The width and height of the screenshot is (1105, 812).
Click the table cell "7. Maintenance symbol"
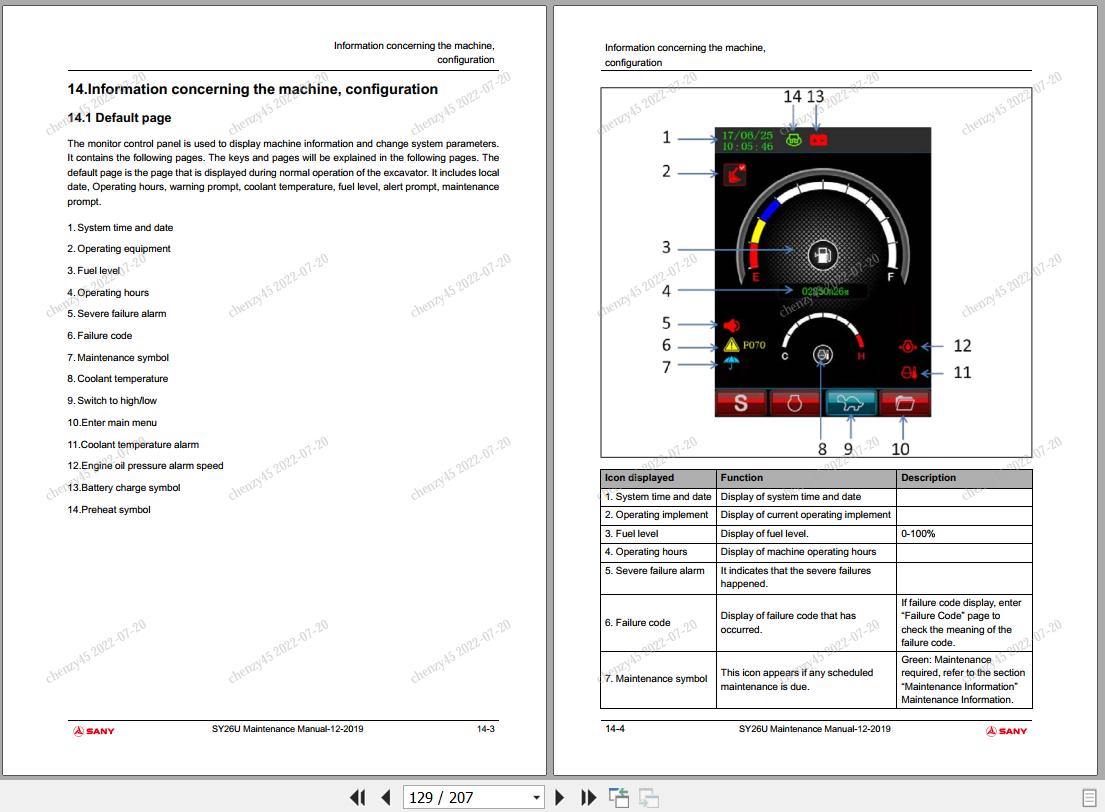[x=656, y=679]
